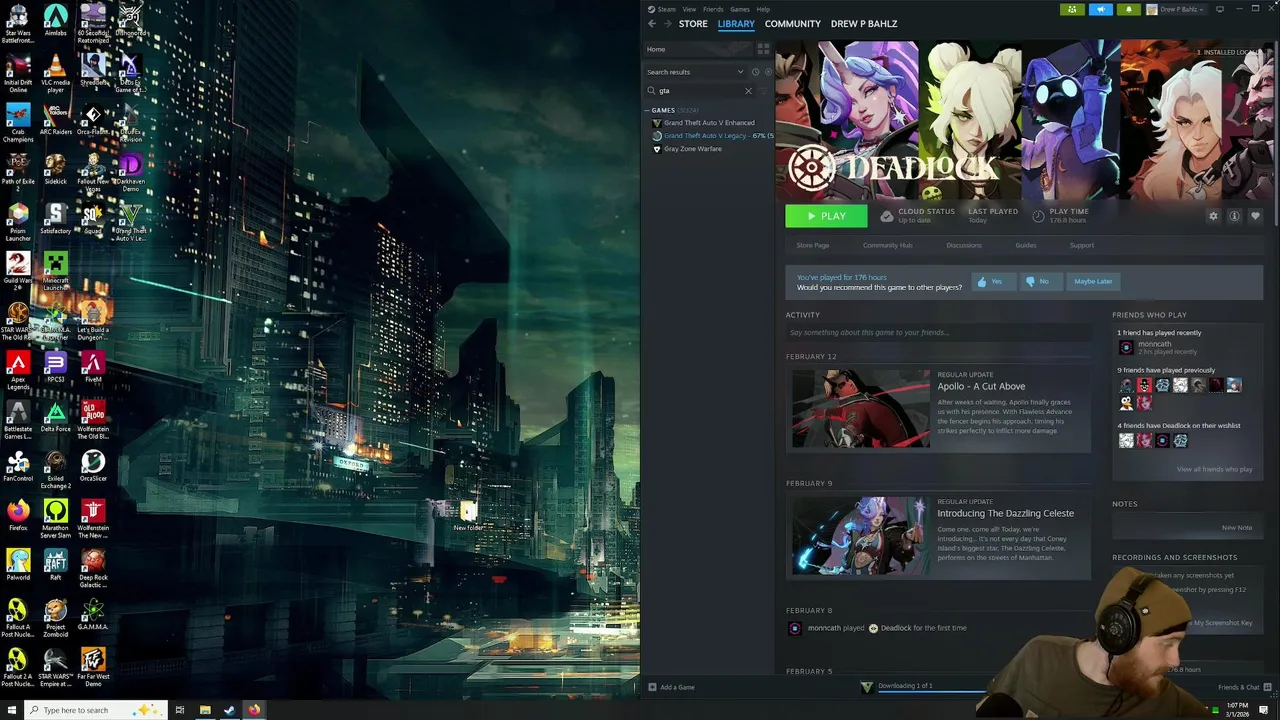Click the No recommendation button
The width and height of the screenshot is (1280, 720).
tap(1039, 282)
